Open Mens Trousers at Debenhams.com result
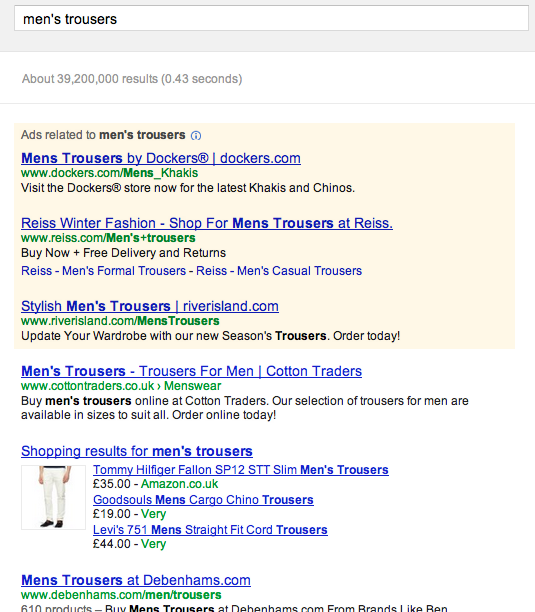 136,580
